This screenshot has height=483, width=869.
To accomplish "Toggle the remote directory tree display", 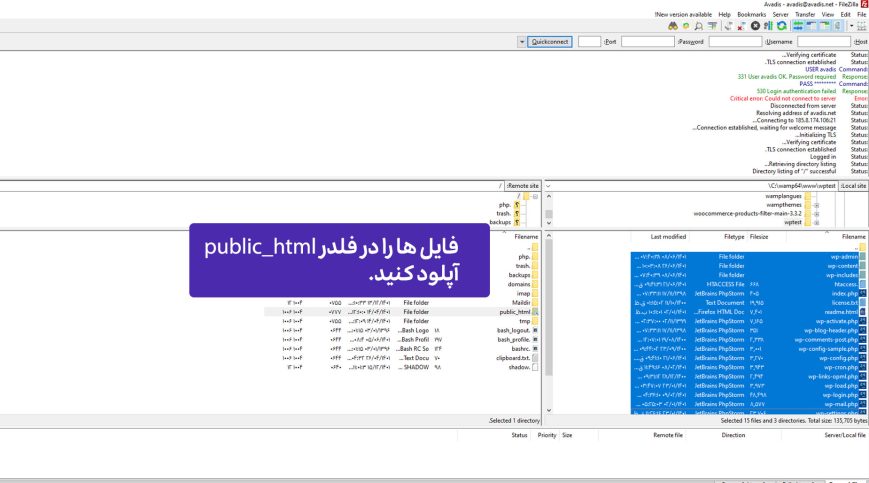I will tap(812, 26).
